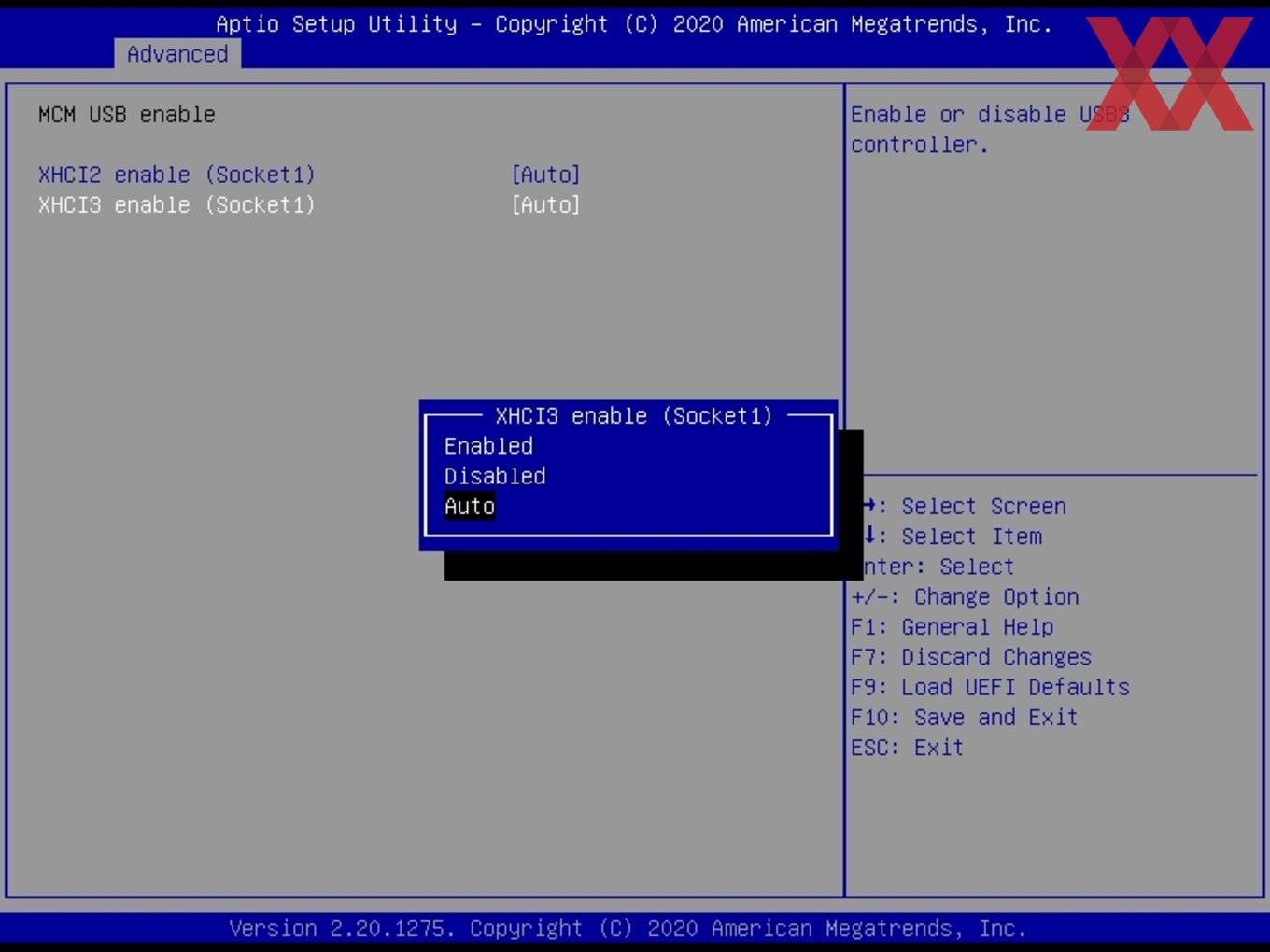Click the F9: Load UEFI Defaults hint
The height and width of the screenshot is (952, 1270).
coord(990,687)
